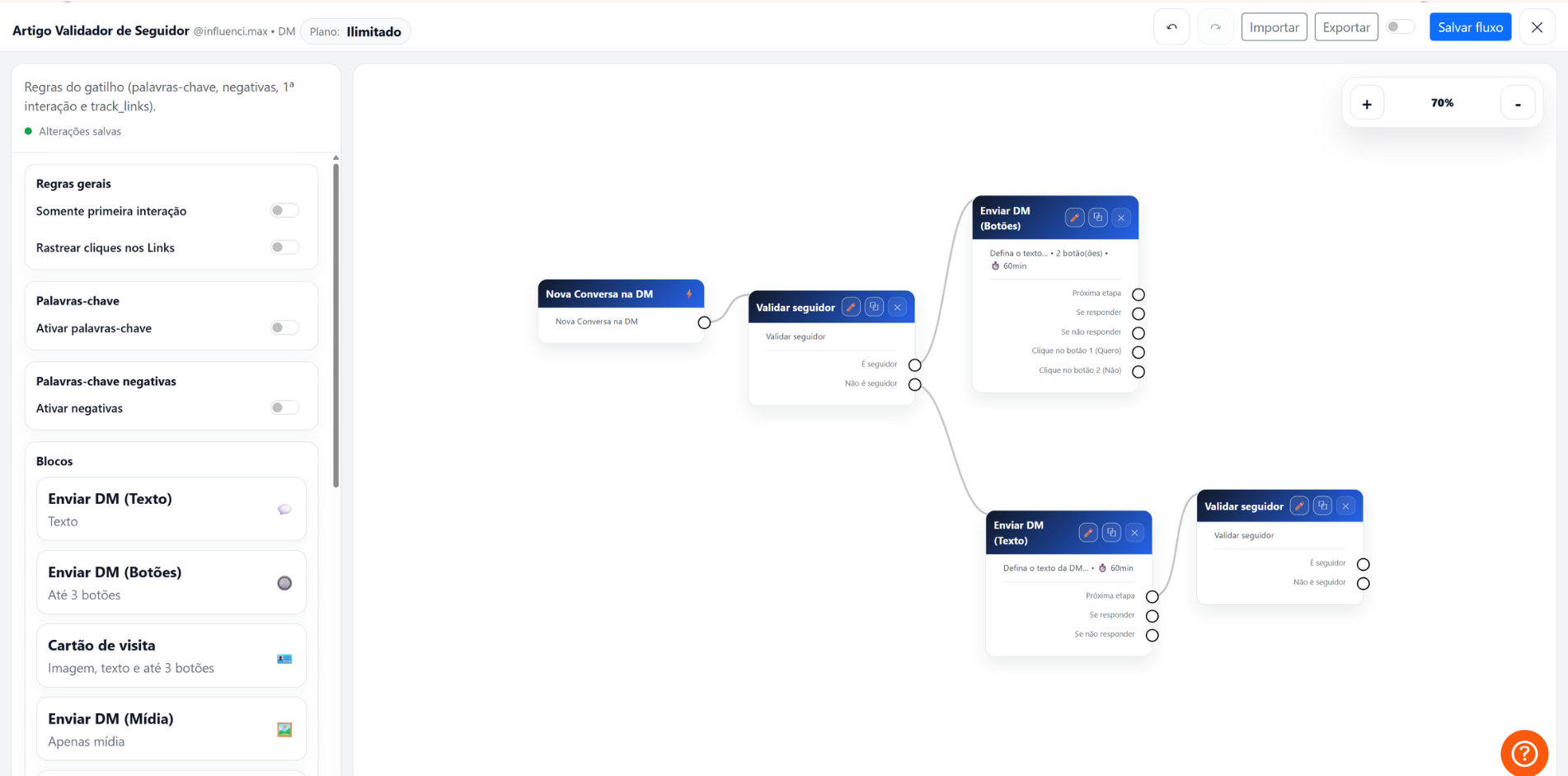Delete the first Validar seguidor node
The image size is (1568, 776).
click(898, 308)
